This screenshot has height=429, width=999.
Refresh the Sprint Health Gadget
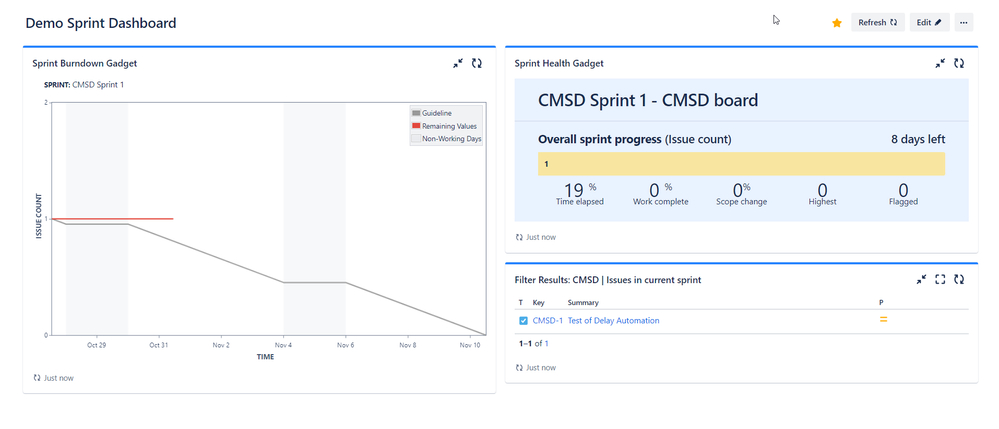point(959,63)
